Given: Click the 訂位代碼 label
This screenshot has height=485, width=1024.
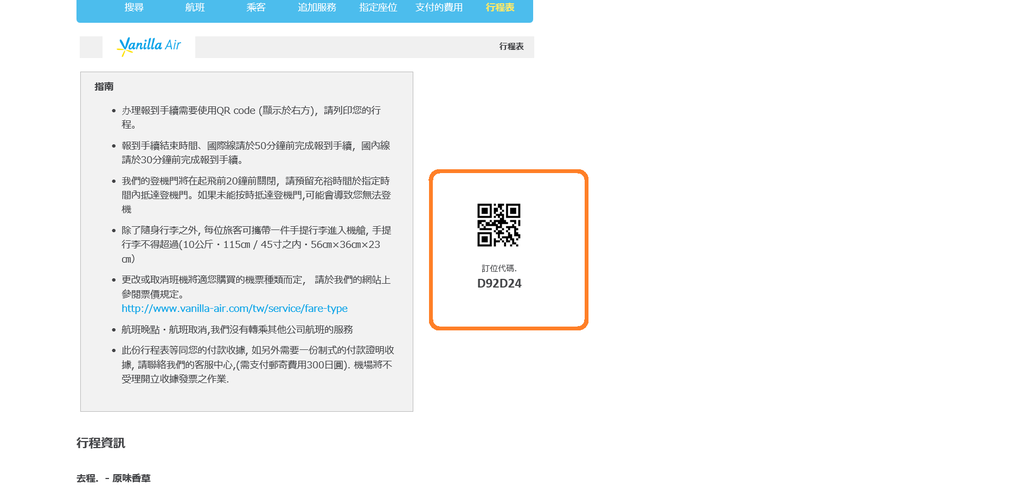Looking at the screenshot, I should coord(500,268).
